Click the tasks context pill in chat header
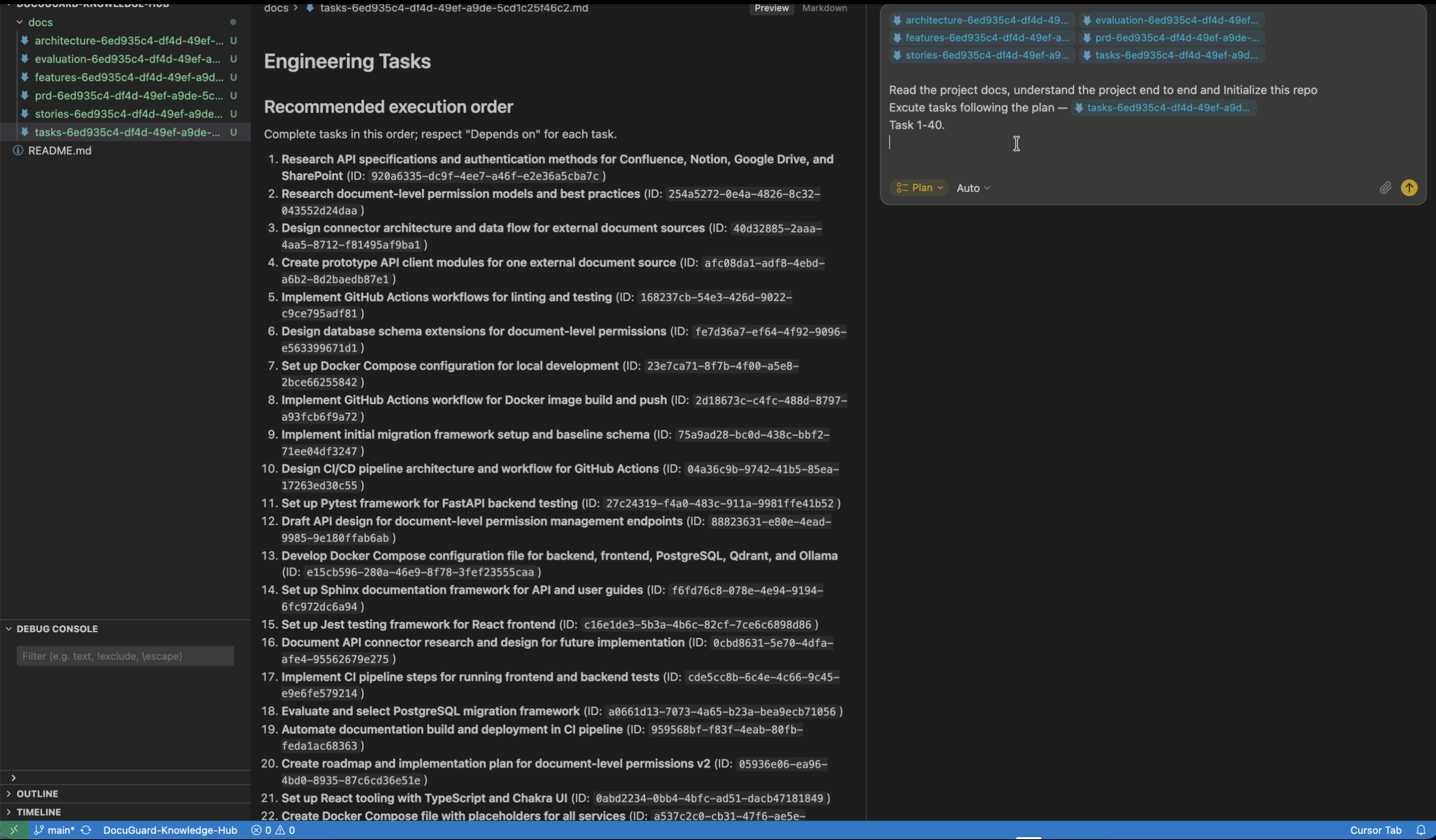The image size is (1436, 840). (x=1171, y=55)
